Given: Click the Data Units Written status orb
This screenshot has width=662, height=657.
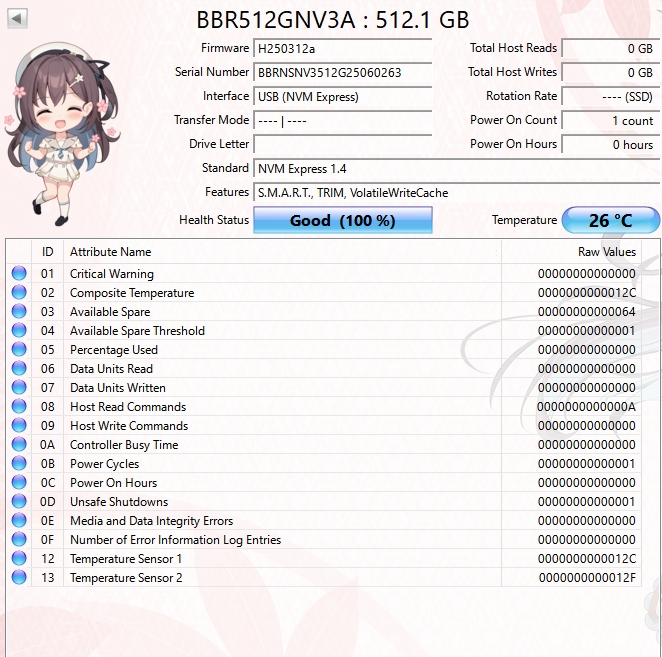Looking at the screenshot, I should click(x=19, y=387).
